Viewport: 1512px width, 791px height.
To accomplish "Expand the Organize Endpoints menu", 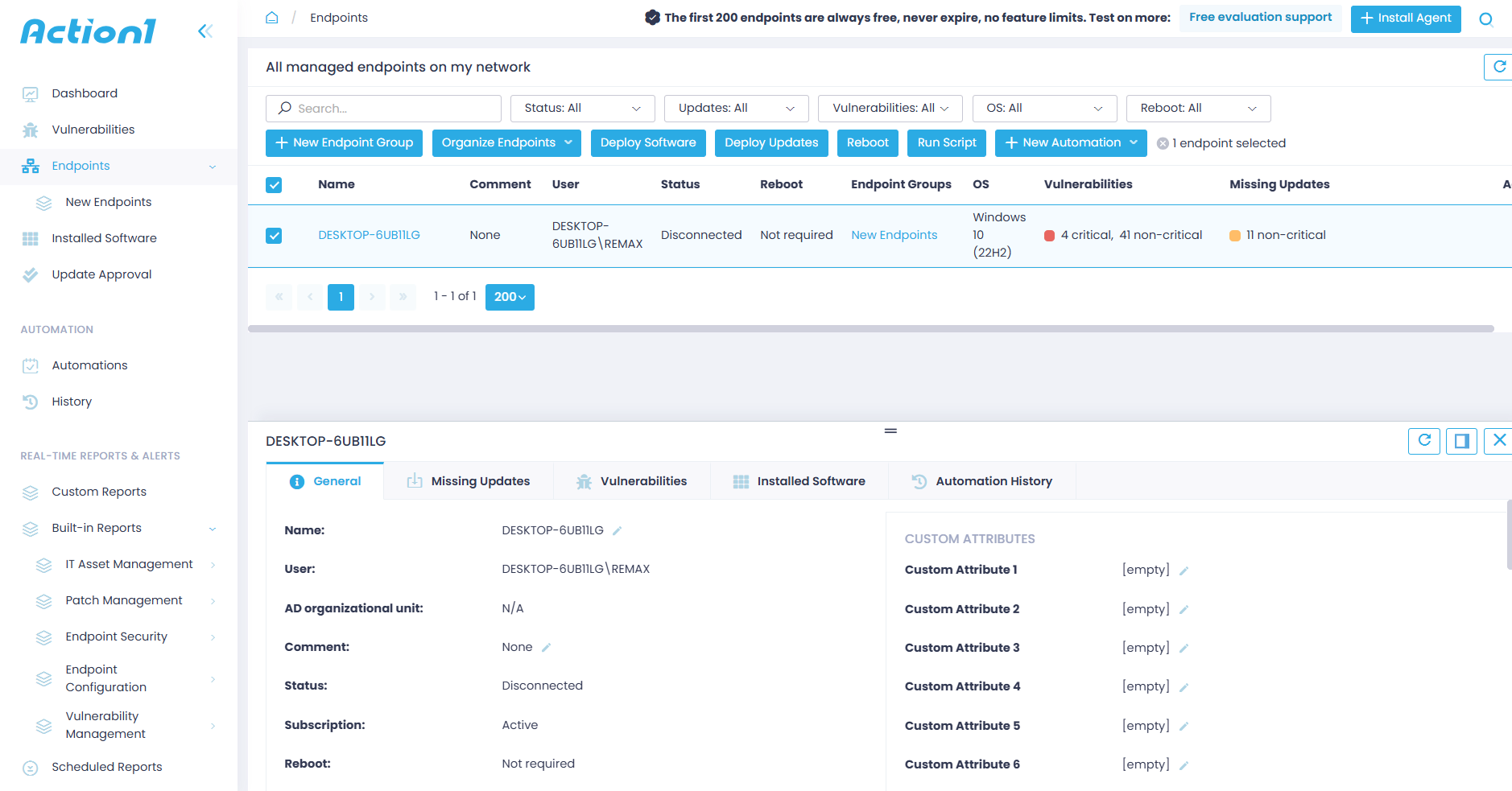I will (x=506, y=143).
